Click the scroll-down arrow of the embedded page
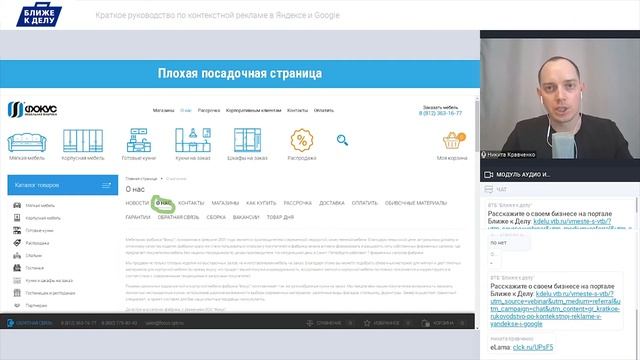The width and height of the screenshot is (640, 360). (477, 327)
